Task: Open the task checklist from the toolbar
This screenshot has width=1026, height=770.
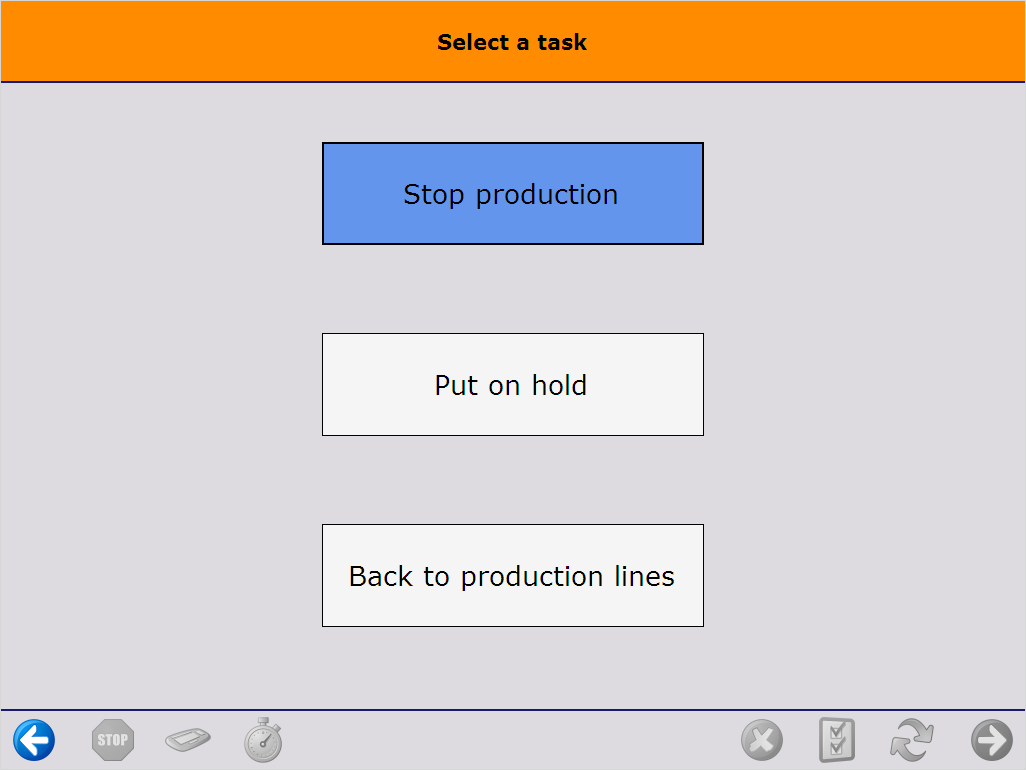Action: pos(837,739)
